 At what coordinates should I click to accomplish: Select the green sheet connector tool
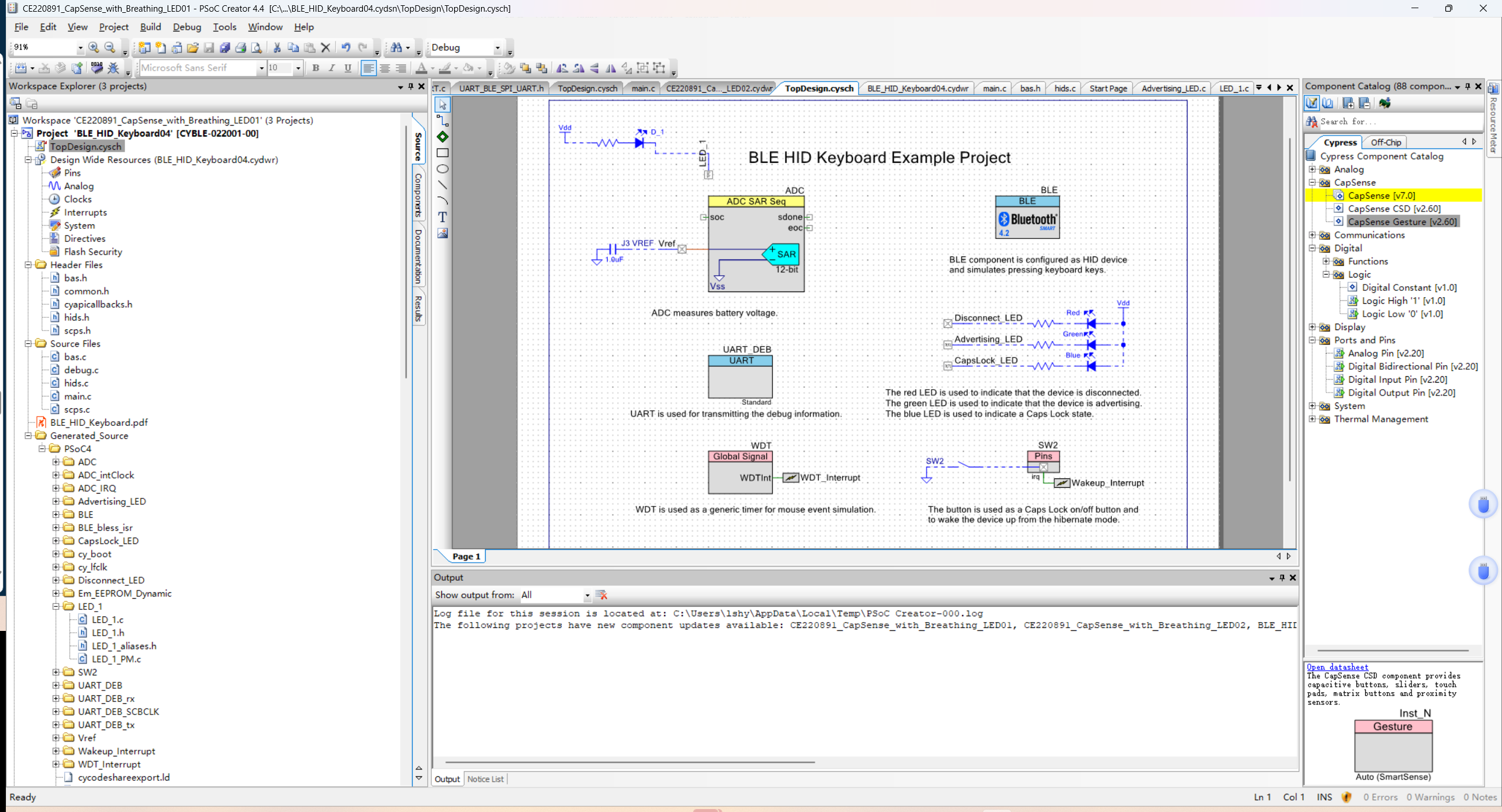tap(442, 137)
